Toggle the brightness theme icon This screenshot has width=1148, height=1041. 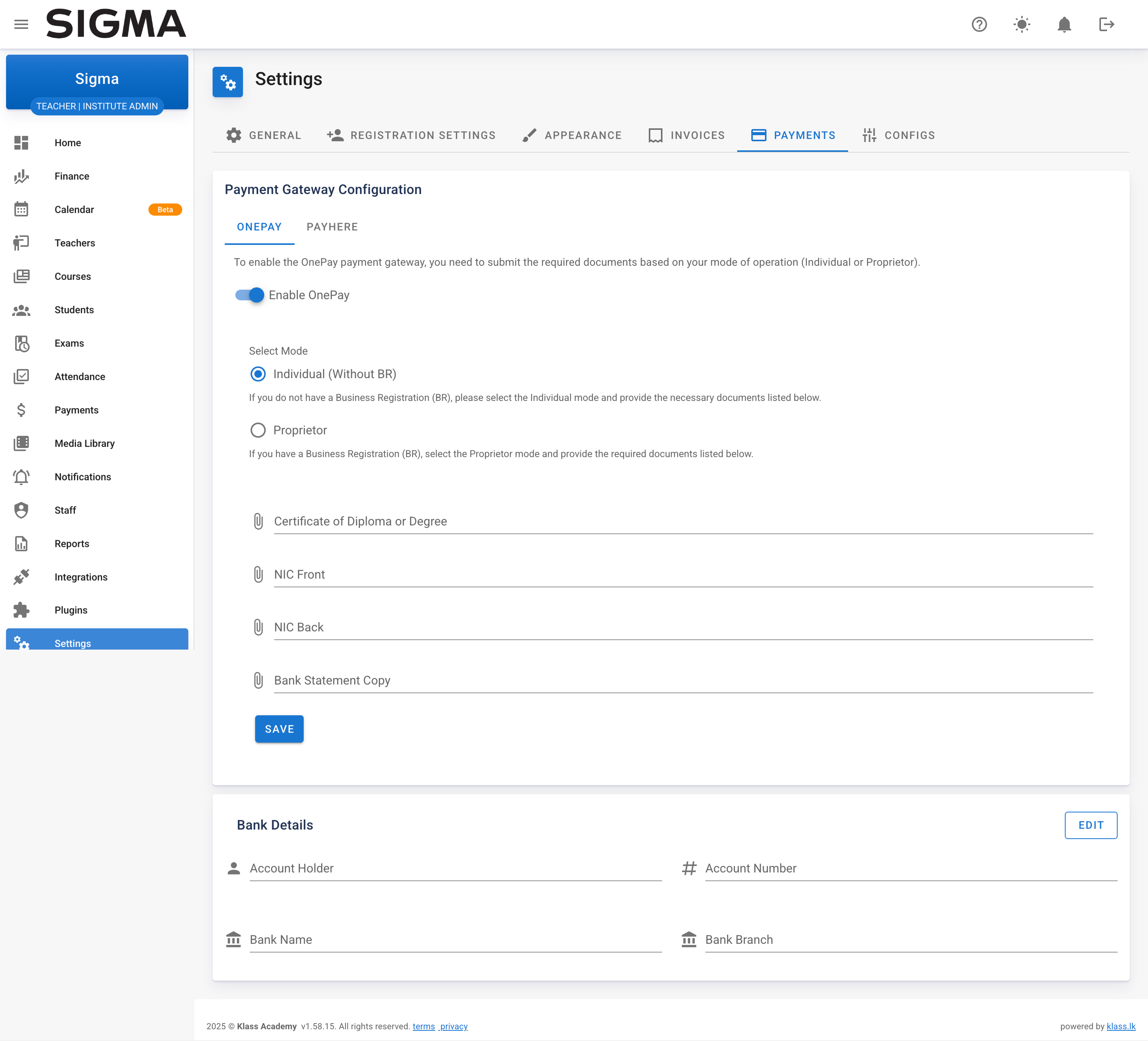tap(1022, 24)
